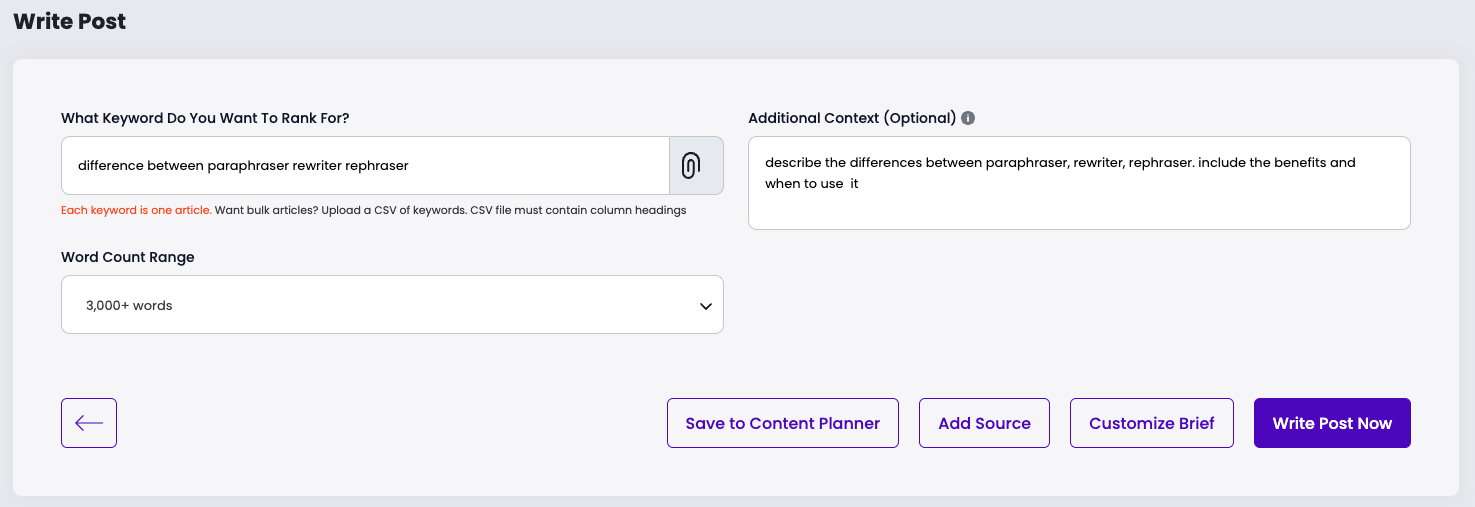Place cursor after the word 'rephraser' in keyword field
This screenshot has height=507, width=1475.
(411, 166)
